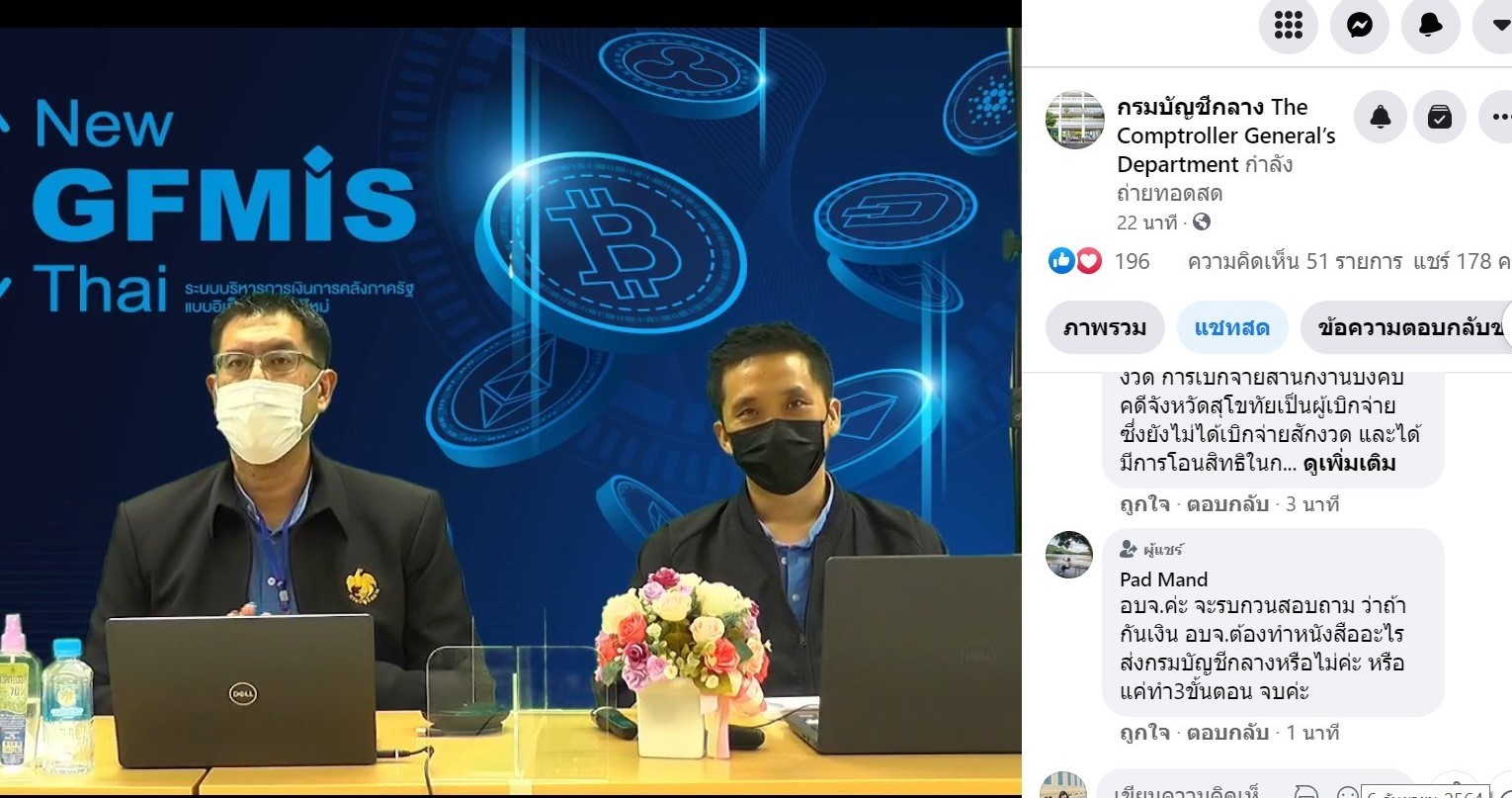Open the post's more options menu
This screenshot has height=798, width=1512.
(x=1496, y=118)
